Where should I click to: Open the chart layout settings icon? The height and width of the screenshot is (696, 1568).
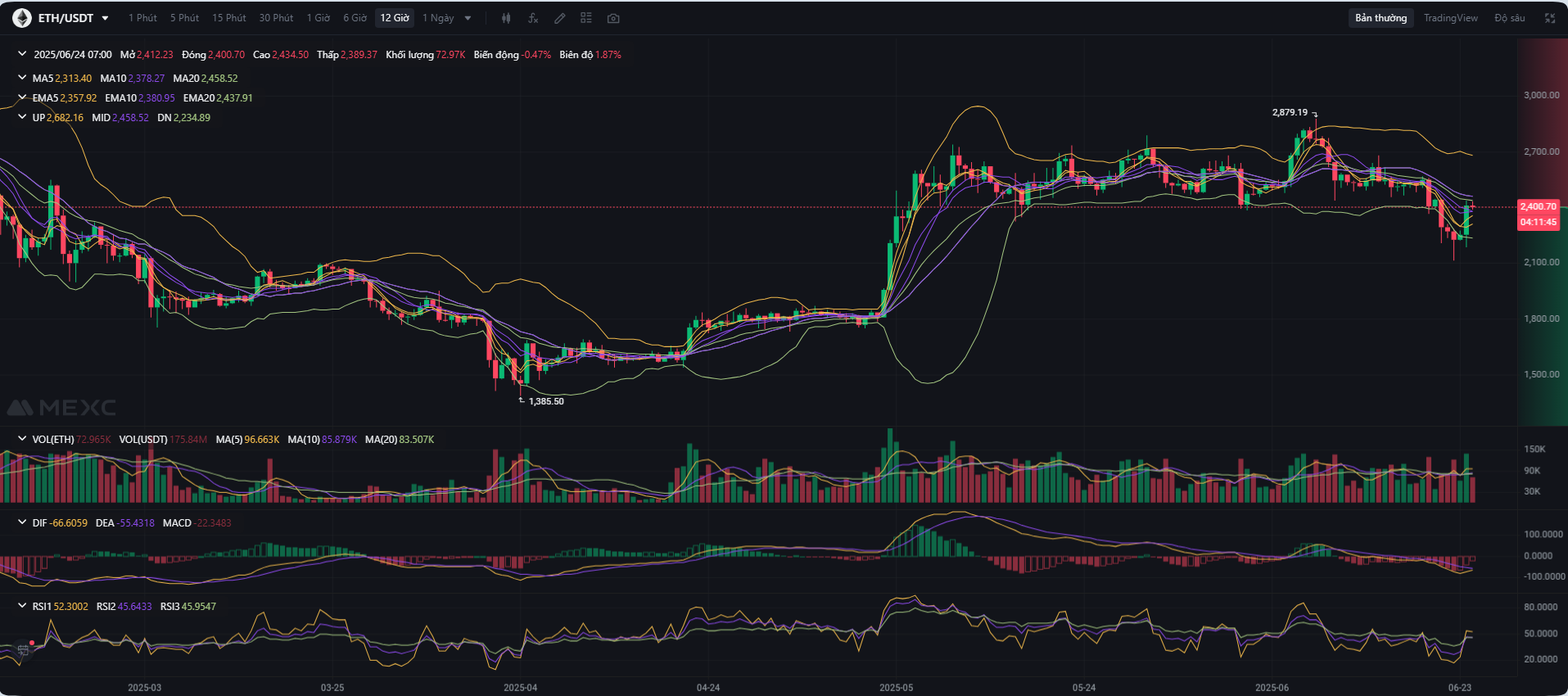586,18
